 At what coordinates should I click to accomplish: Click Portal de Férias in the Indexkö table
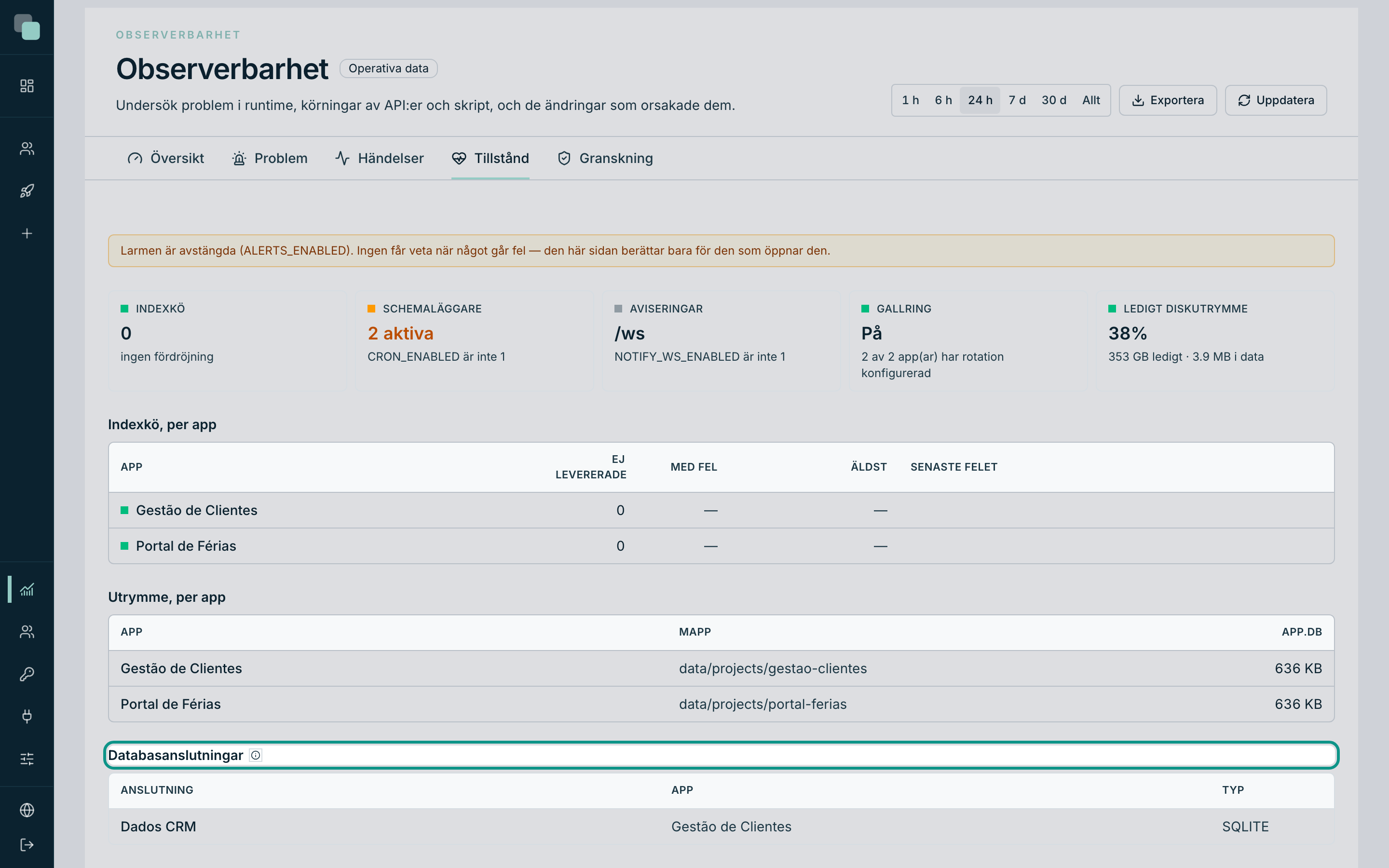point(186,546)
